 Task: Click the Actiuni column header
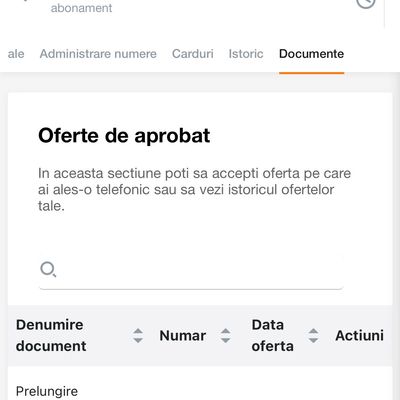click(359, 336)
